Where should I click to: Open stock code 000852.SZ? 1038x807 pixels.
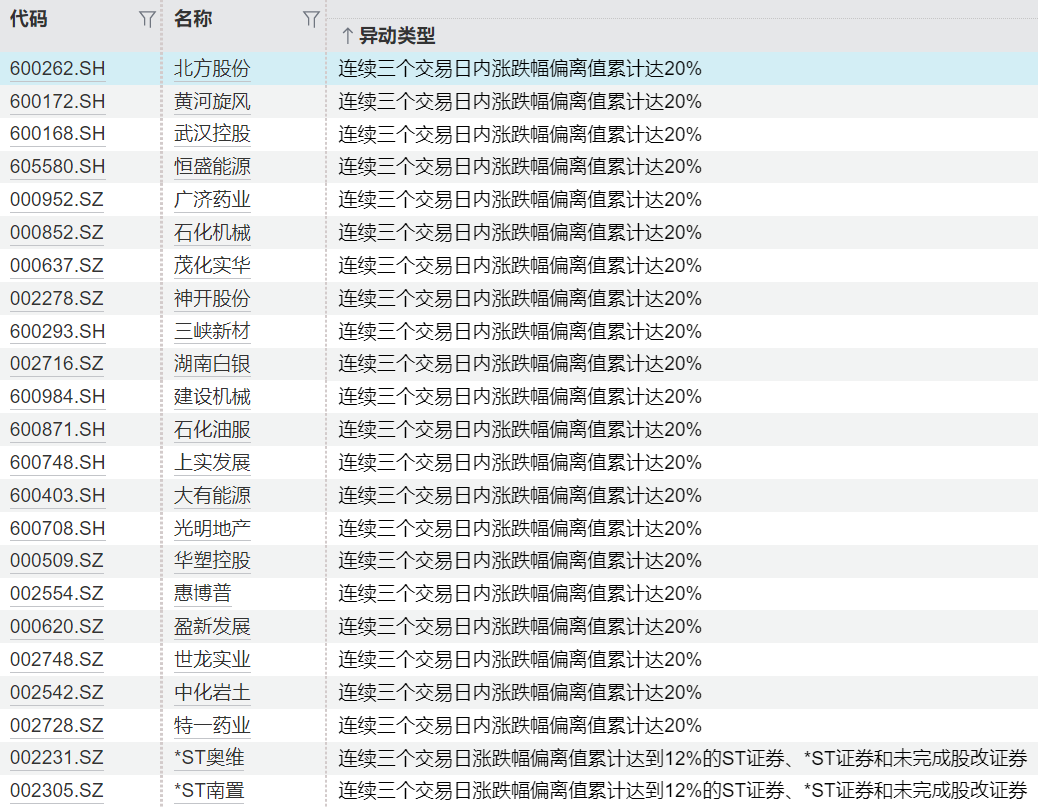(x=56, y=232)
